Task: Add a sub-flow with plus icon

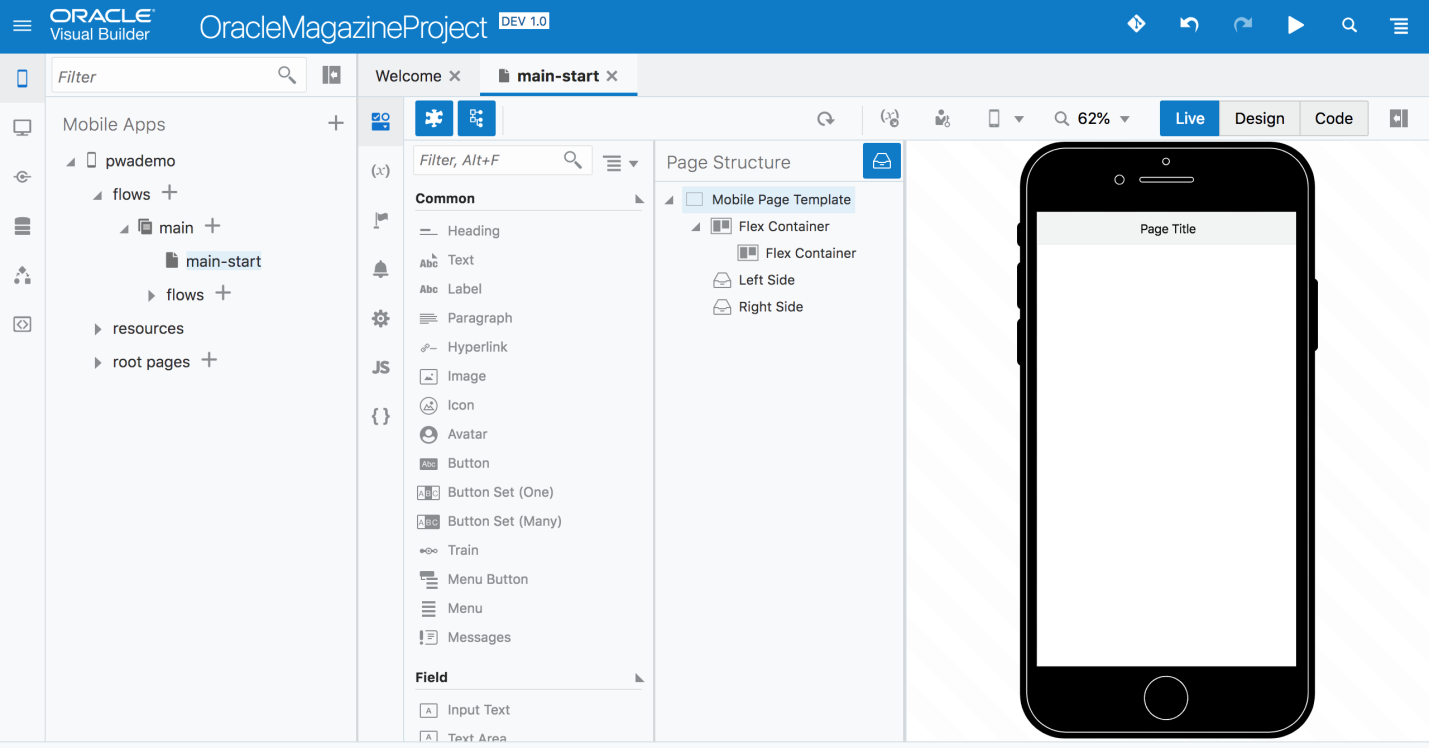Action: [223, 293]
